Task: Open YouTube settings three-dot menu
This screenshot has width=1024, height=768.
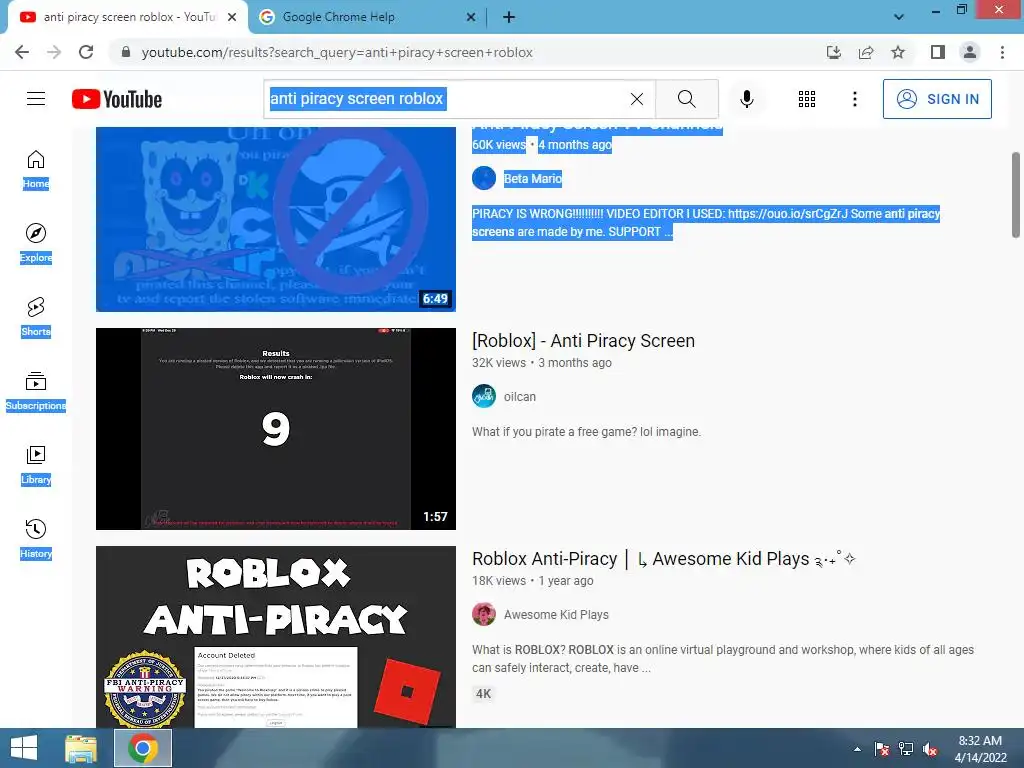Action: (x=854, y=99)
